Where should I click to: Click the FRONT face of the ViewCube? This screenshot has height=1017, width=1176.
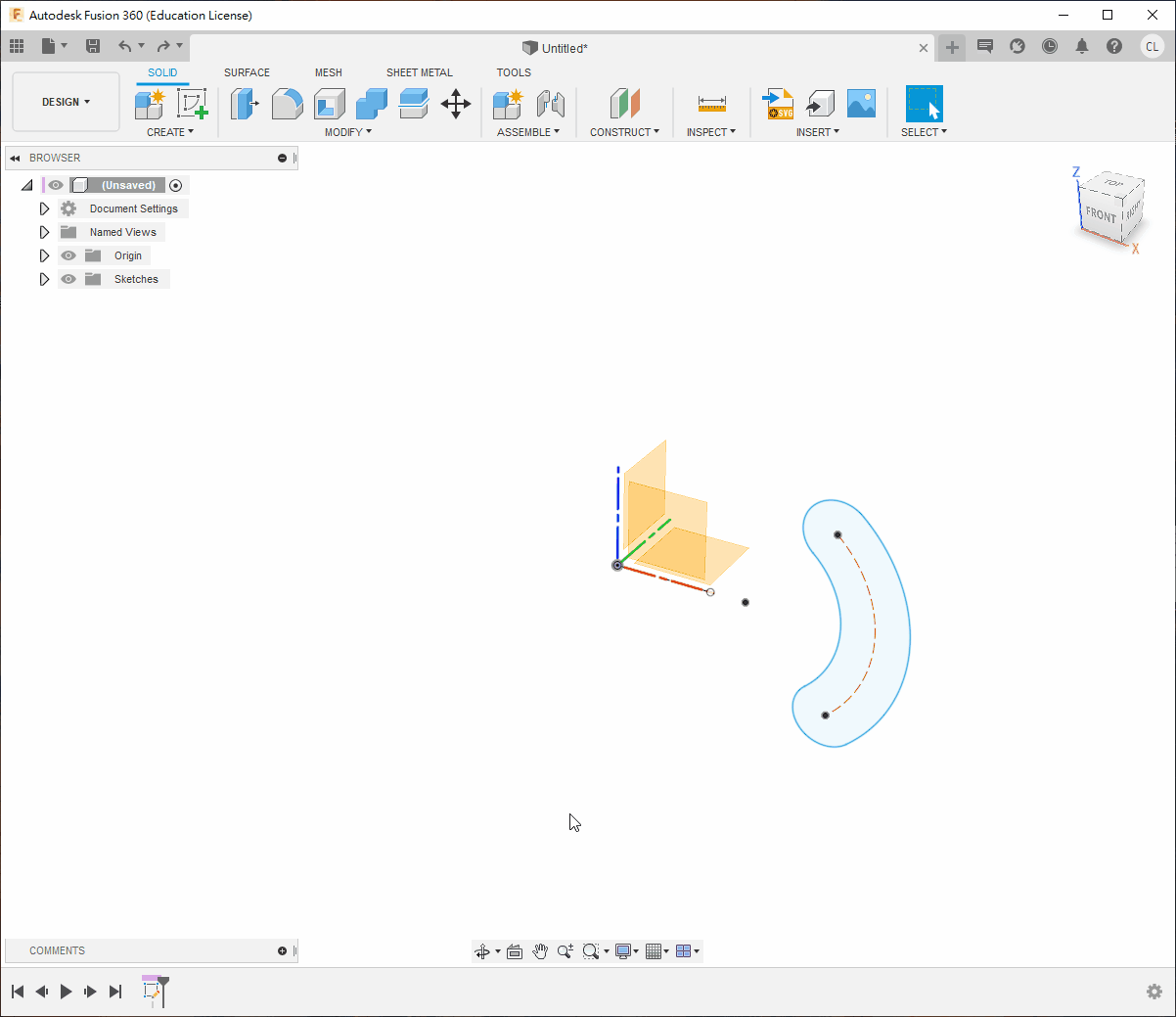(x=1100, y=214)
